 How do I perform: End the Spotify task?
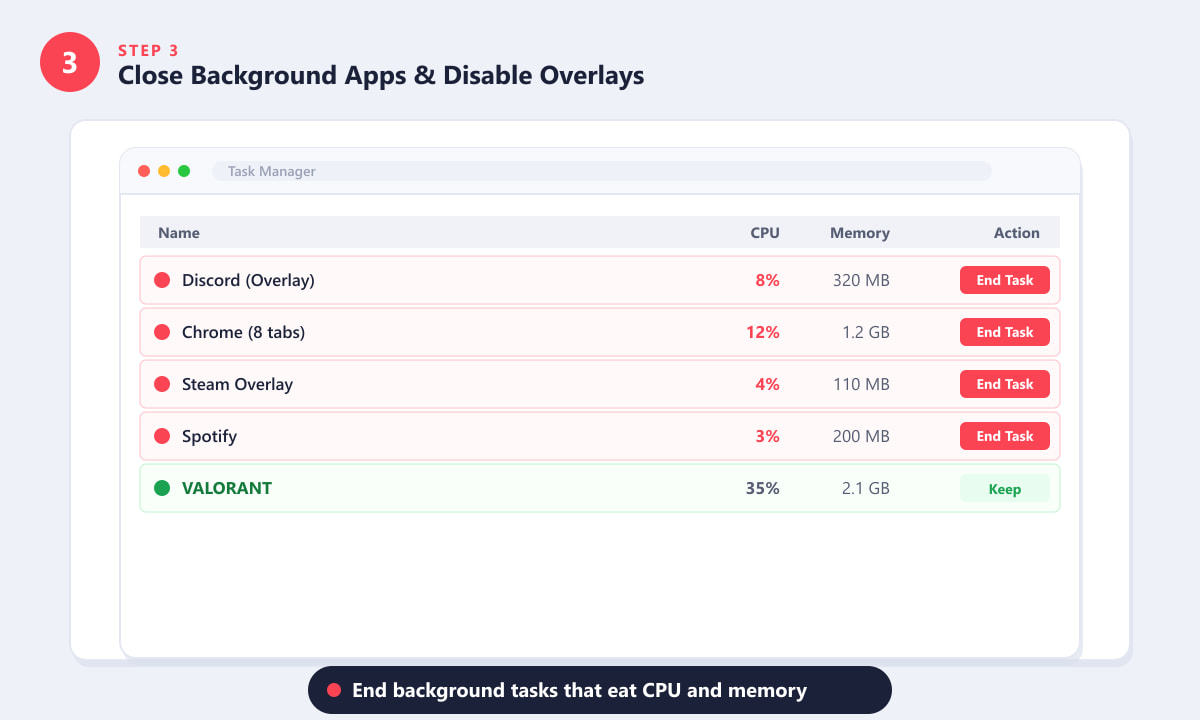(x=1005, y=436)
